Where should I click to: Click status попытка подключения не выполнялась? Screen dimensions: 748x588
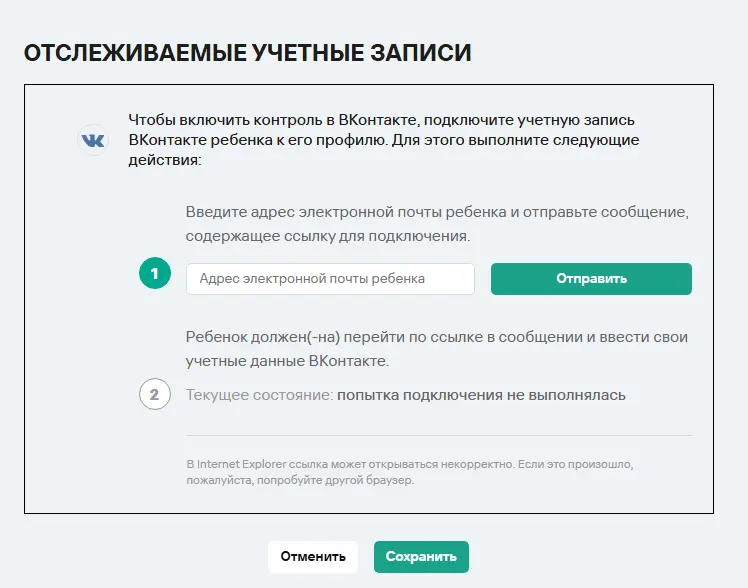[x=481, y=395]
